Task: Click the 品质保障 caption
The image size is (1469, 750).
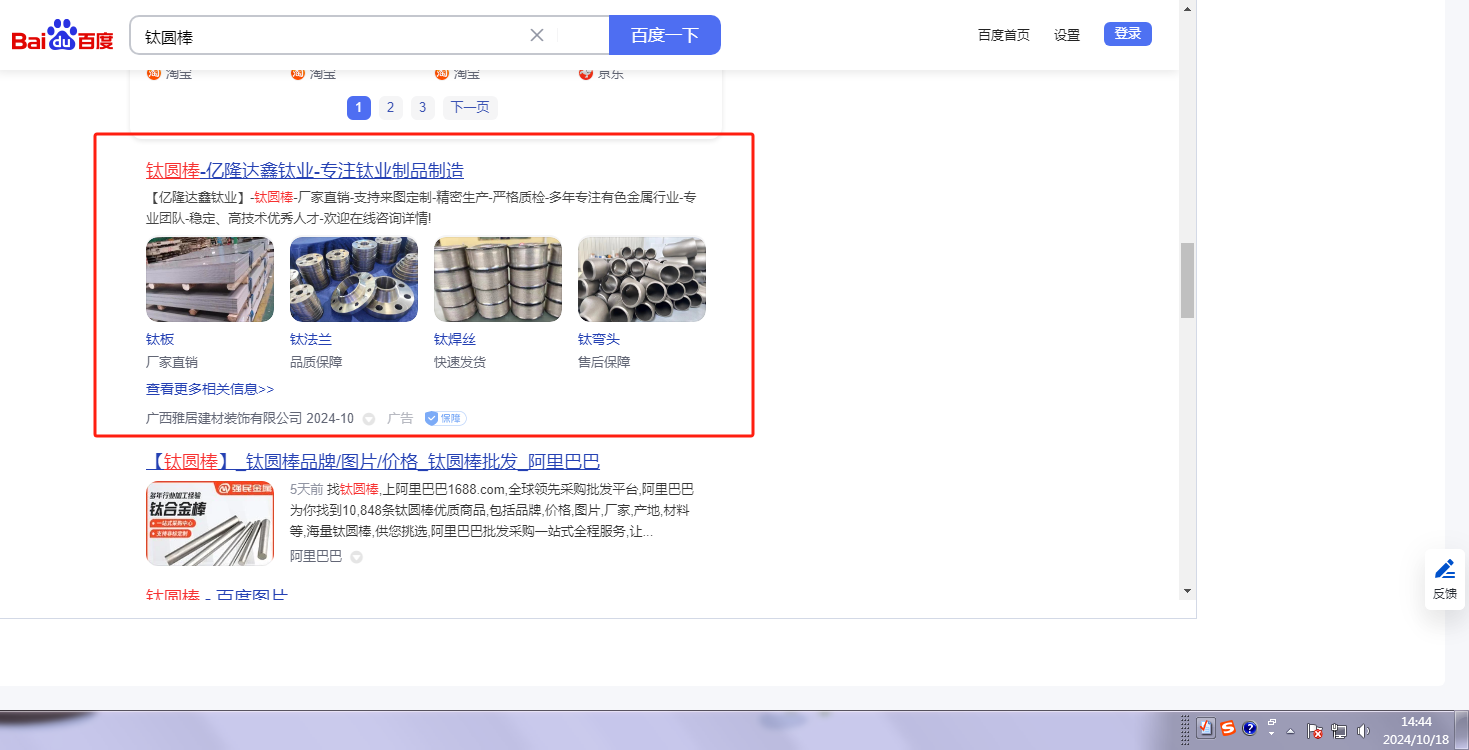Action: click(x=316, y=362)
